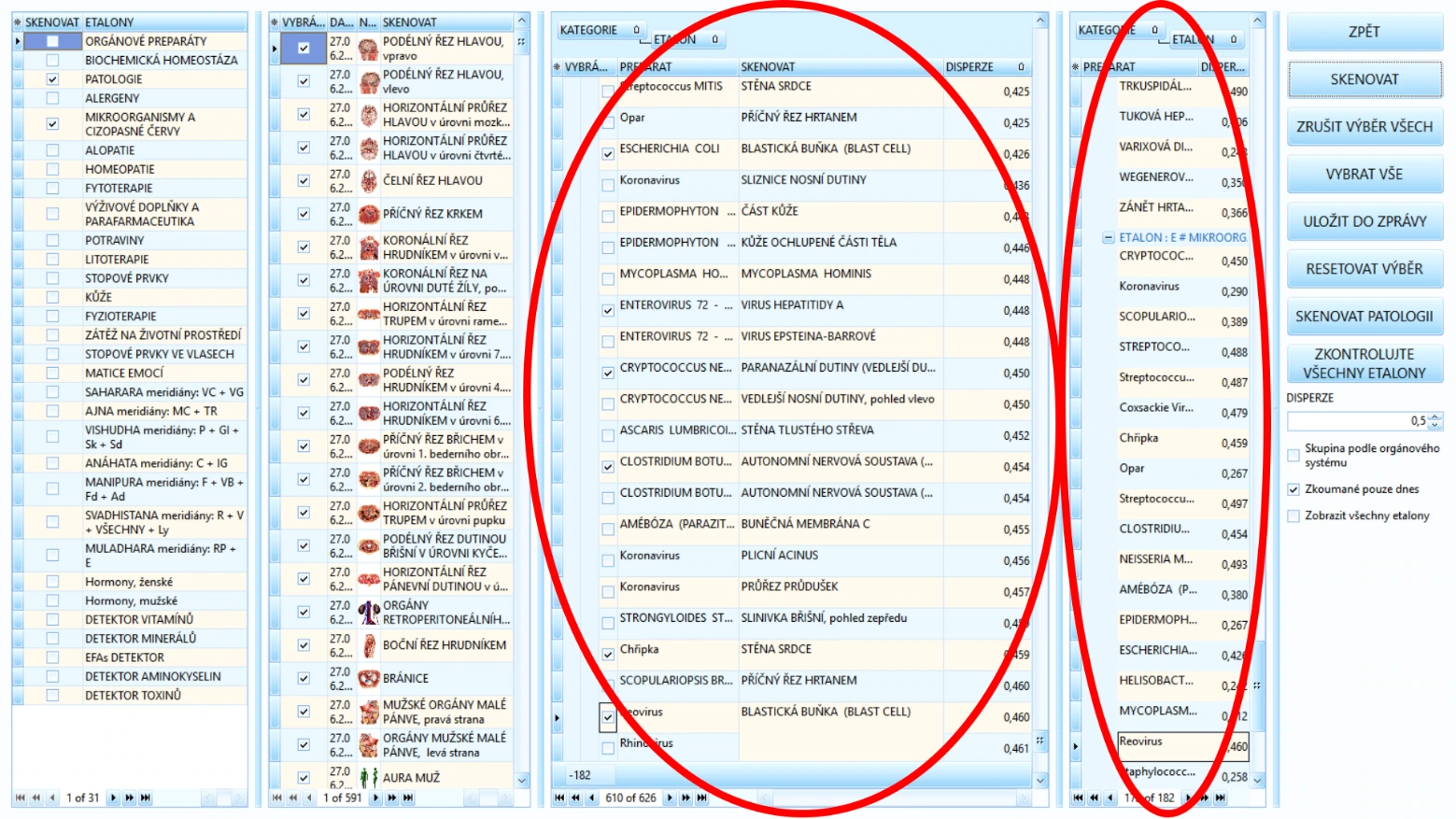This screenshot has width=1456, height=819.
Task: Click ZKONTROLUJTE VŠECHNY ETALONY button
Action: 1364,363
